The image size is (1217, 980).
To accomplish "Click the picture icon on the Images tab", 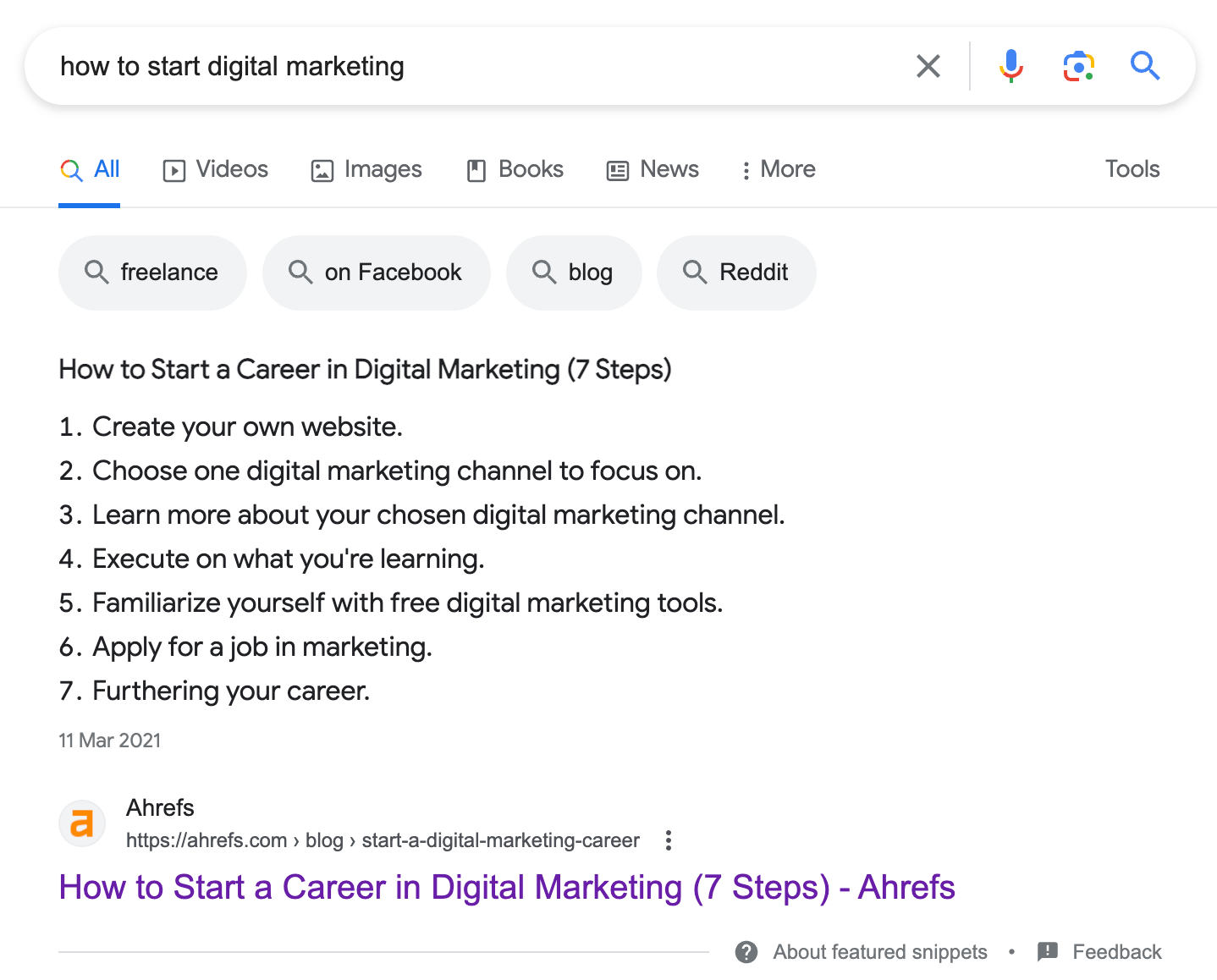I will pos(322,170).
